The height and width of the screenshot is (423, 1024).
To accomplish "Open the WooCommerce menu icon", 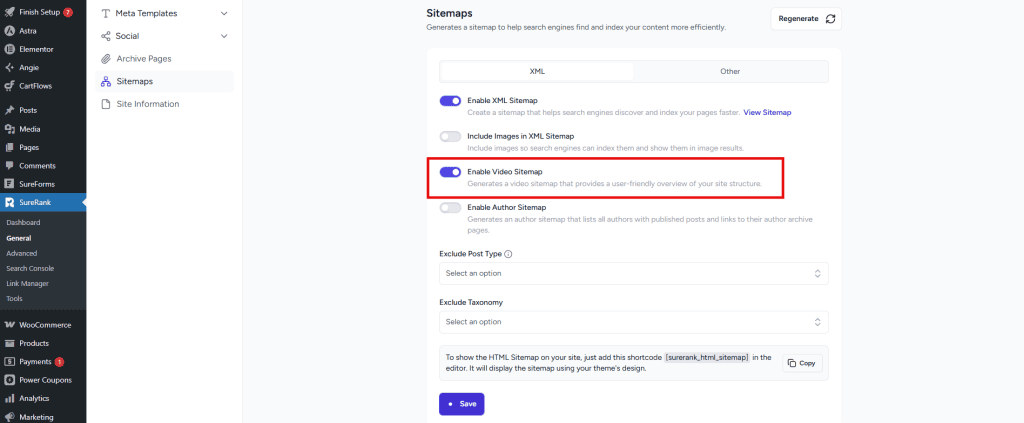I will point(9,325).
